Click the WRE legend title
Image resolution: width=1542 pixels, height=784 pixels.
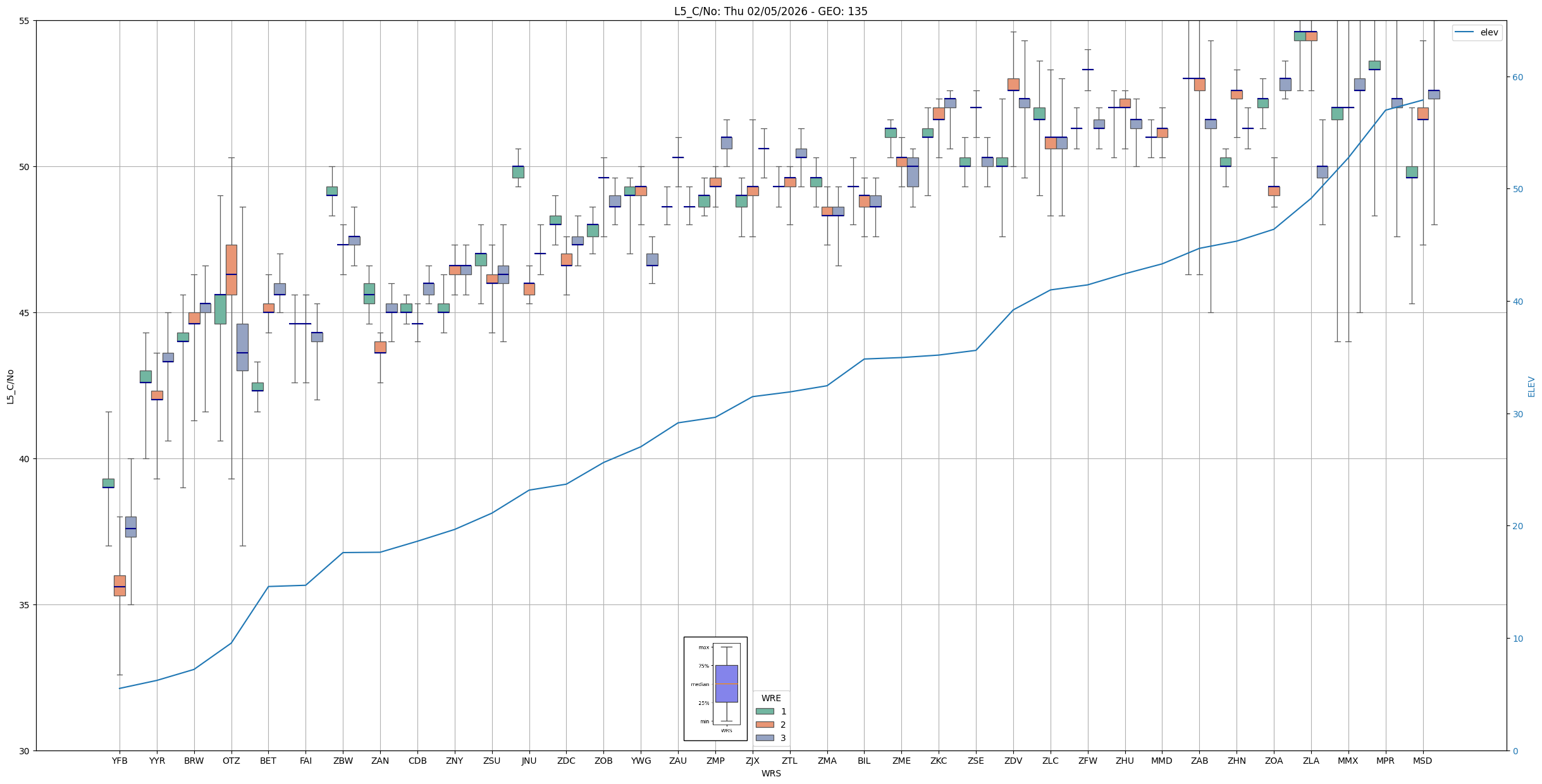(770, 698)
